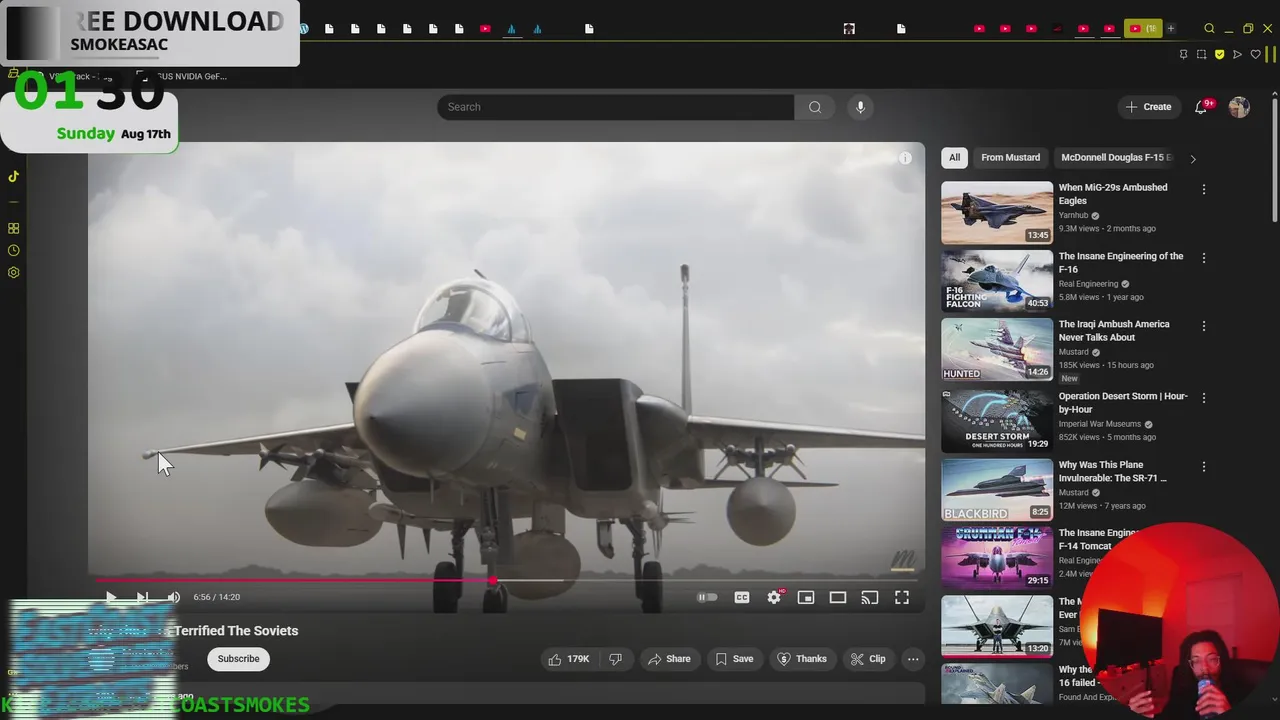Open Operation Desert Storm Hour-by-Hour thumbnail
Viewport: 1280px width, 720px height.
pos(997,420)
